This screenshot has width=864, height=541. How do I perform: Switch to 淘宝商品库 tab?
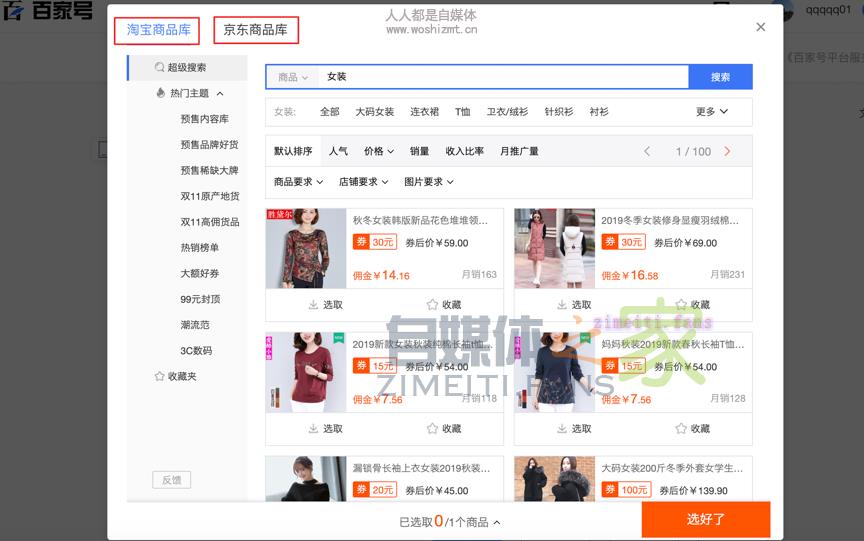pos(158,30)
